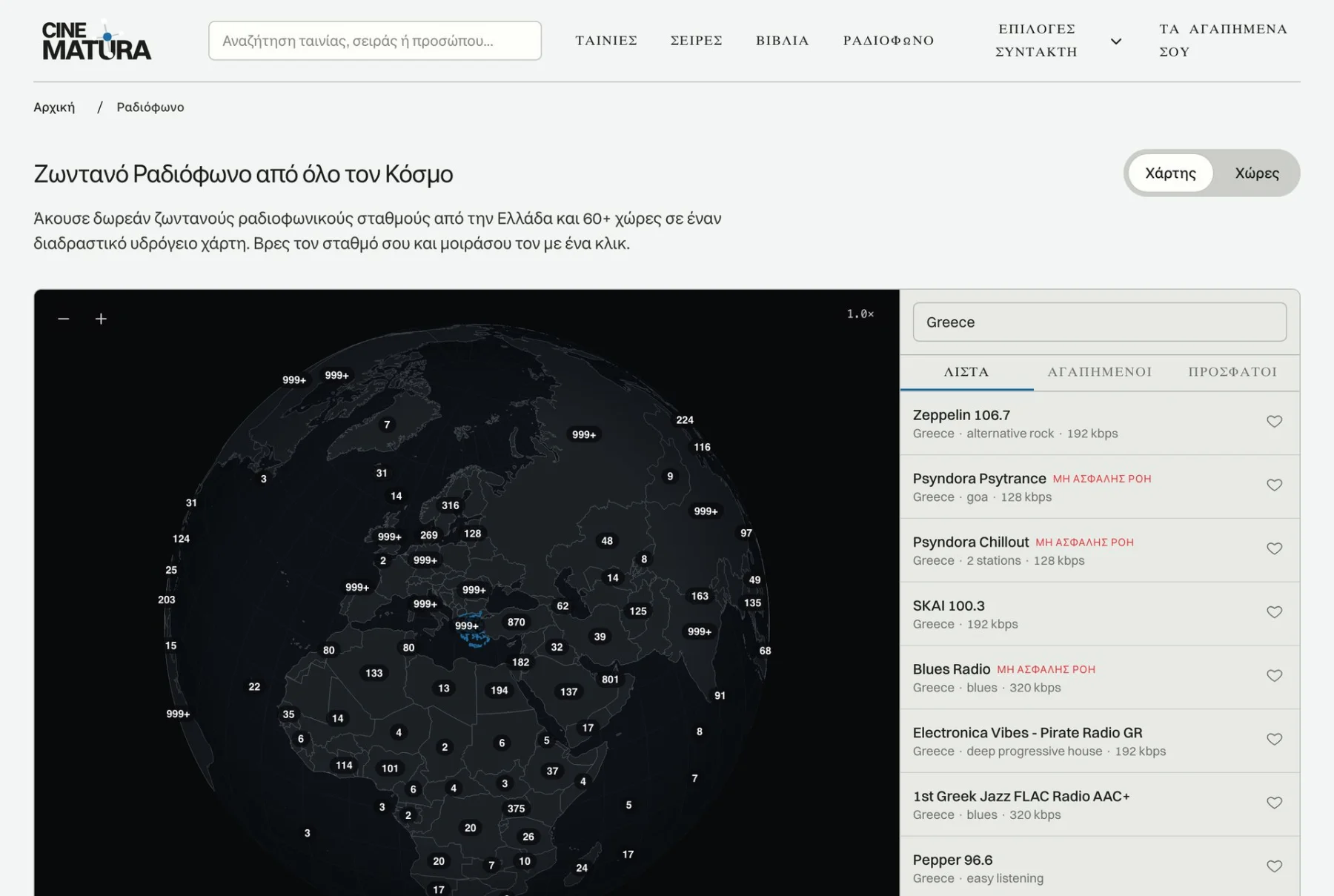Open the Επιλογές Συντάκτη menu
The height and width of the screenshot is (896, 1334).
[x=1036, y=40]
